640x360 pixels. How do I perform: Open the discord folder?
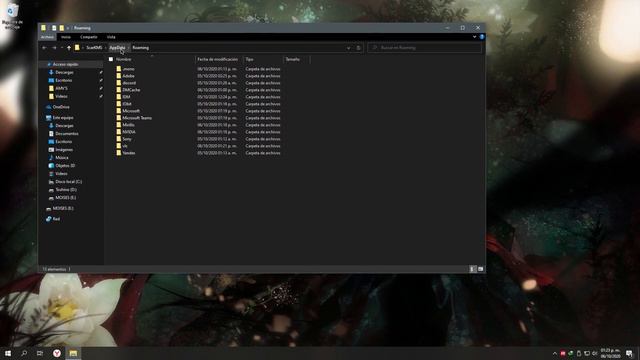click(x=129, y=83)
